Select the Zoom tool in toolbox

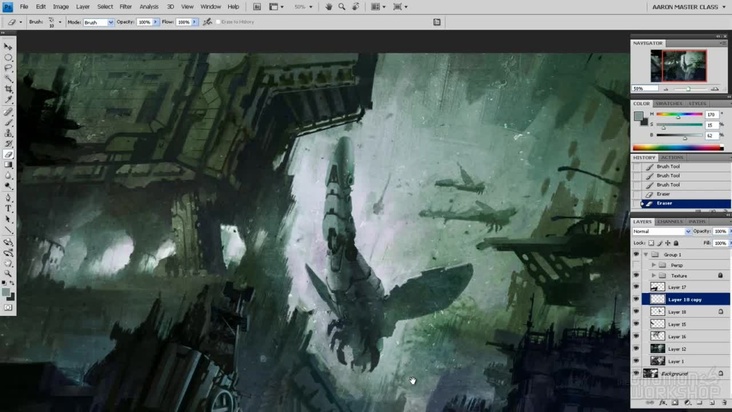pos(8,274)
